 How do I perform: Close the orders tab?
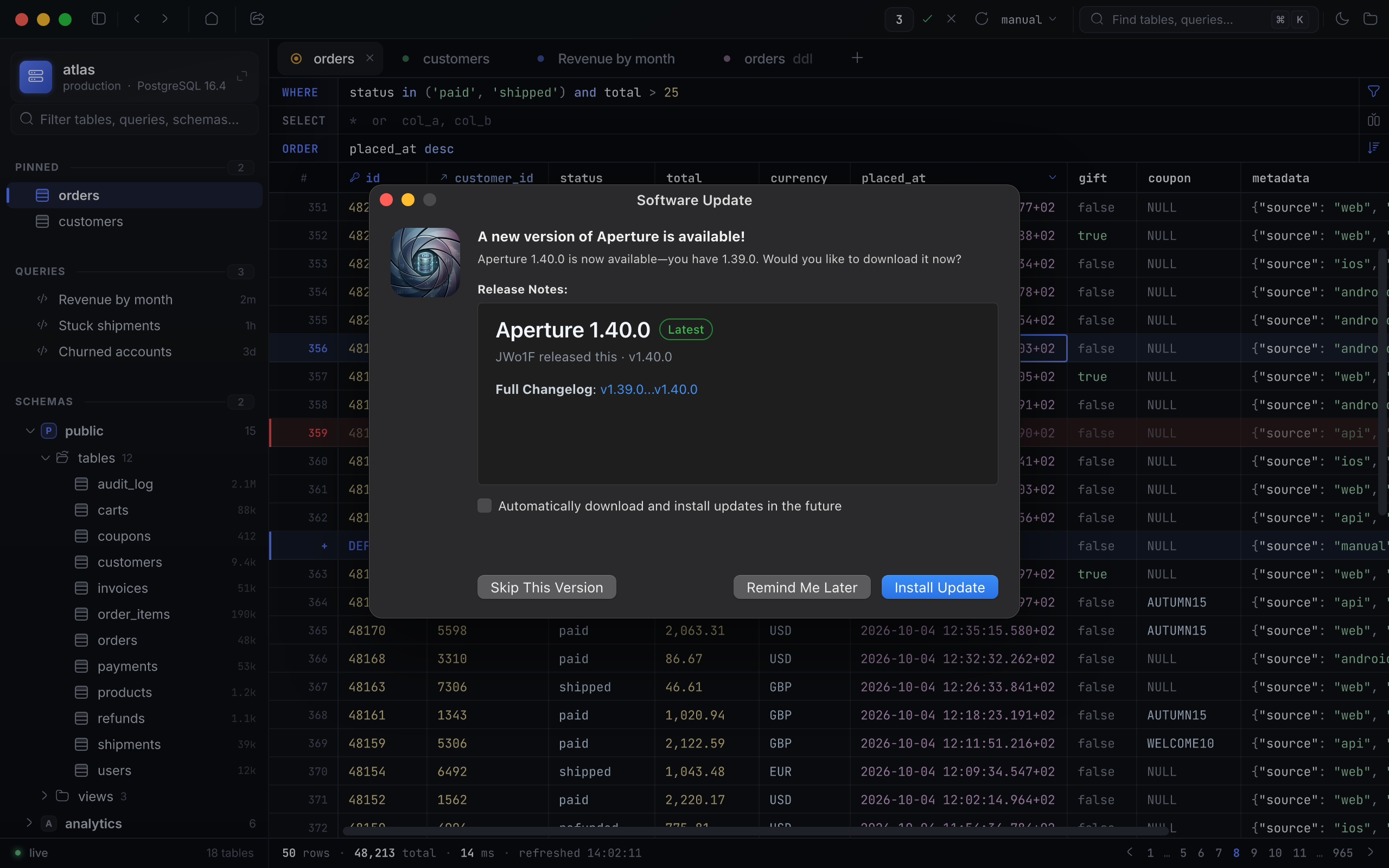pos(370,58)
